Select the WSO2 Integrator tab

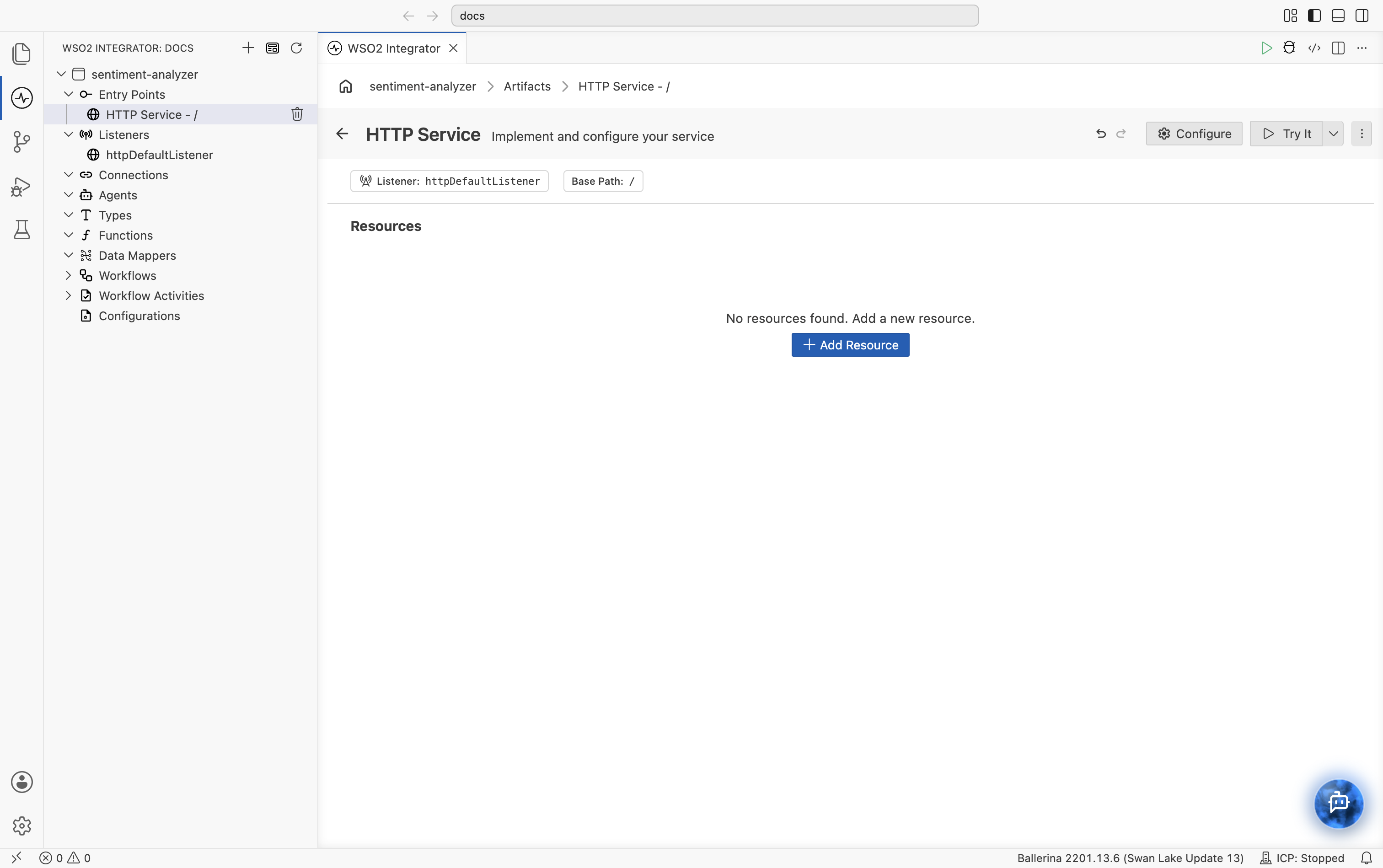[x=393, y=48]
